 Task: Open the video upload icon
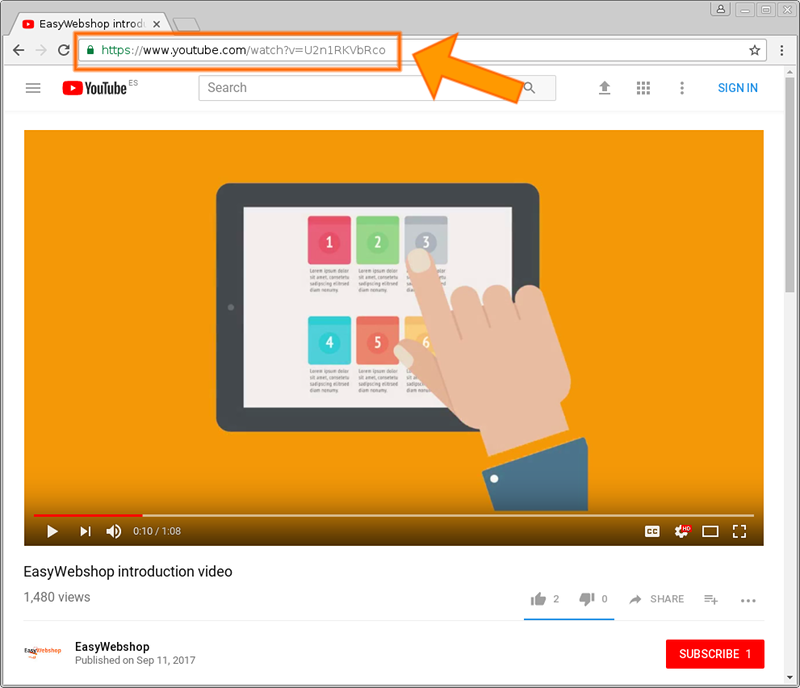pyautogui.click(x=604, y=88)
